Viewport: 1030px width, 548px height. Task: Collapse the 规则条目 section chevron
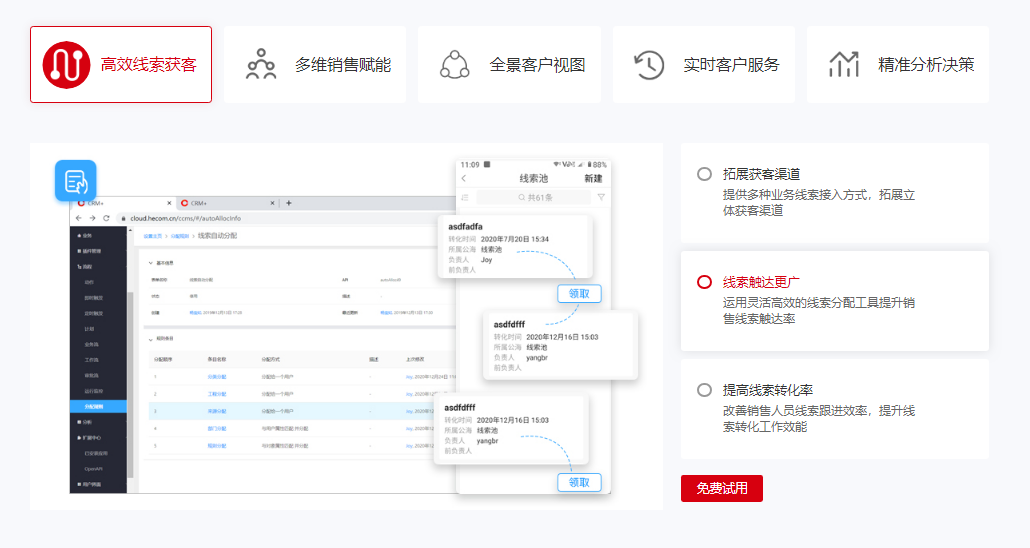(x=150, y=339)
